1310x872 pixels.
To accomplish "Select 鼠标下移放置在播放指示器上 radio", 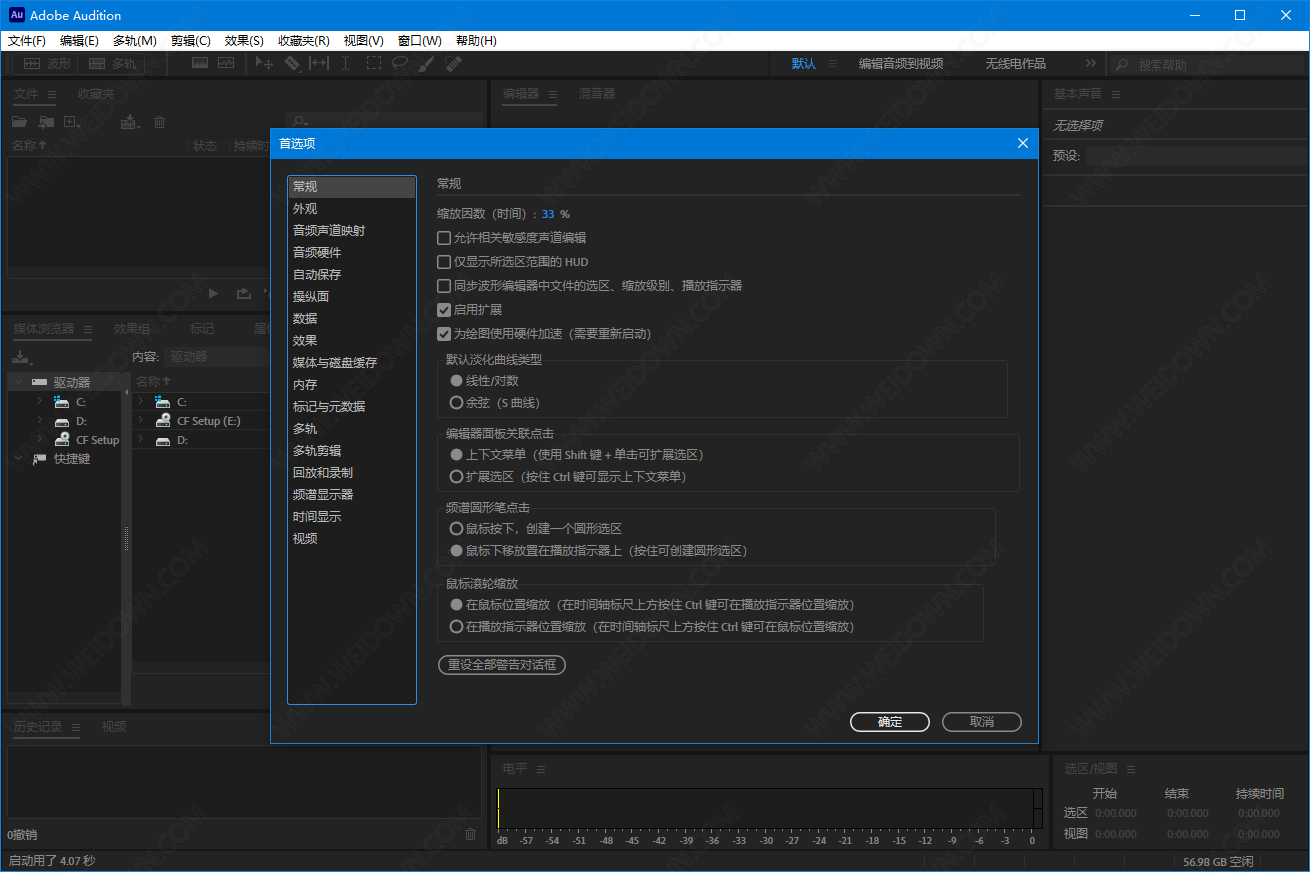I will (x=457, y=551).
